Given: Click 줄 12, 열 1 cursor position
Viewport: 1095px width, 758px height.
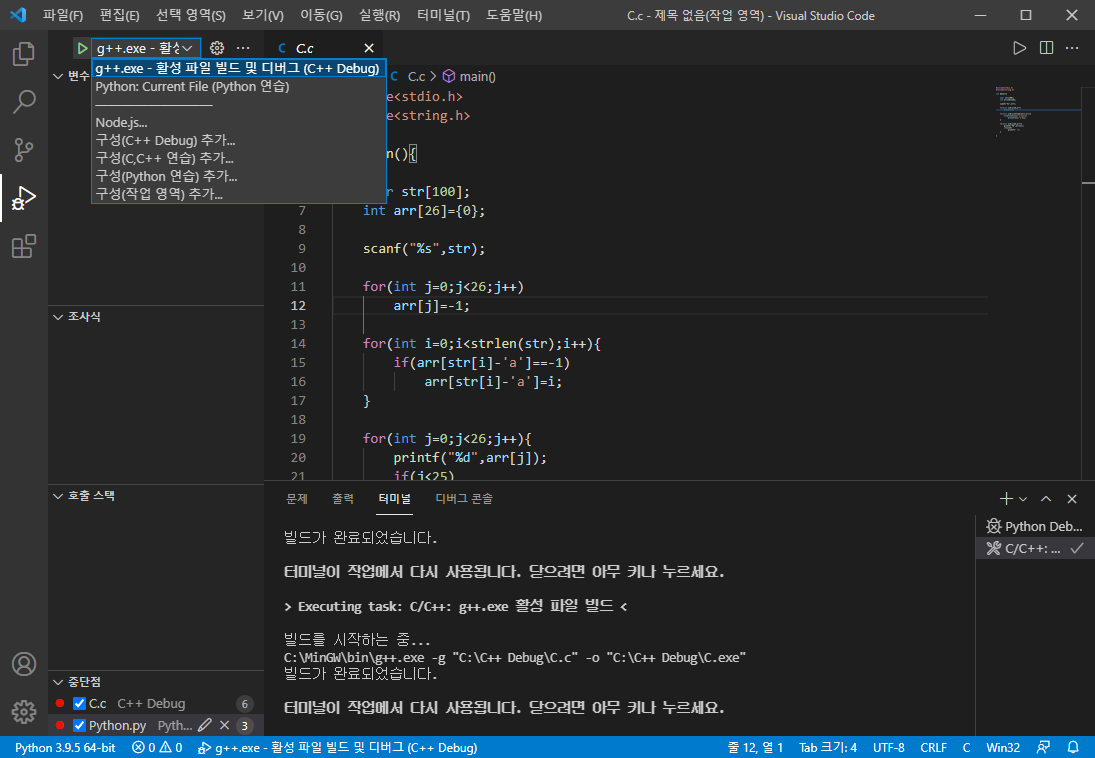Looking at the screenshot, I should coord(755,748).
